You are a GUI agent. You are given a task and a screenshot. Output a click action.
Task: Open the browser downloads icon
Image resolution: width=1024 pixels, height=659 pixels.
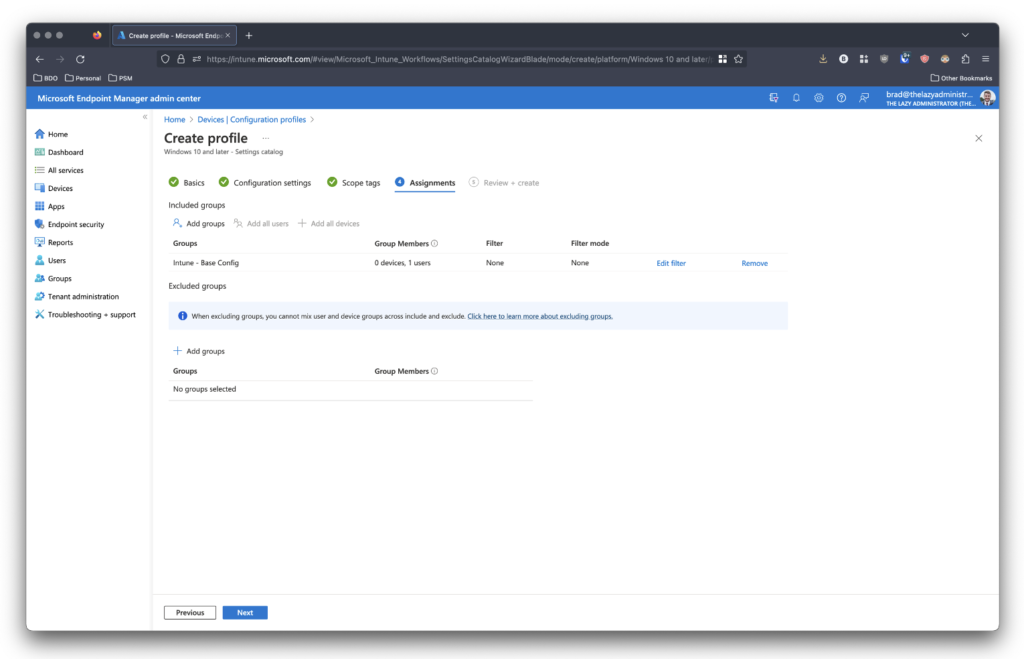point(823,59)
